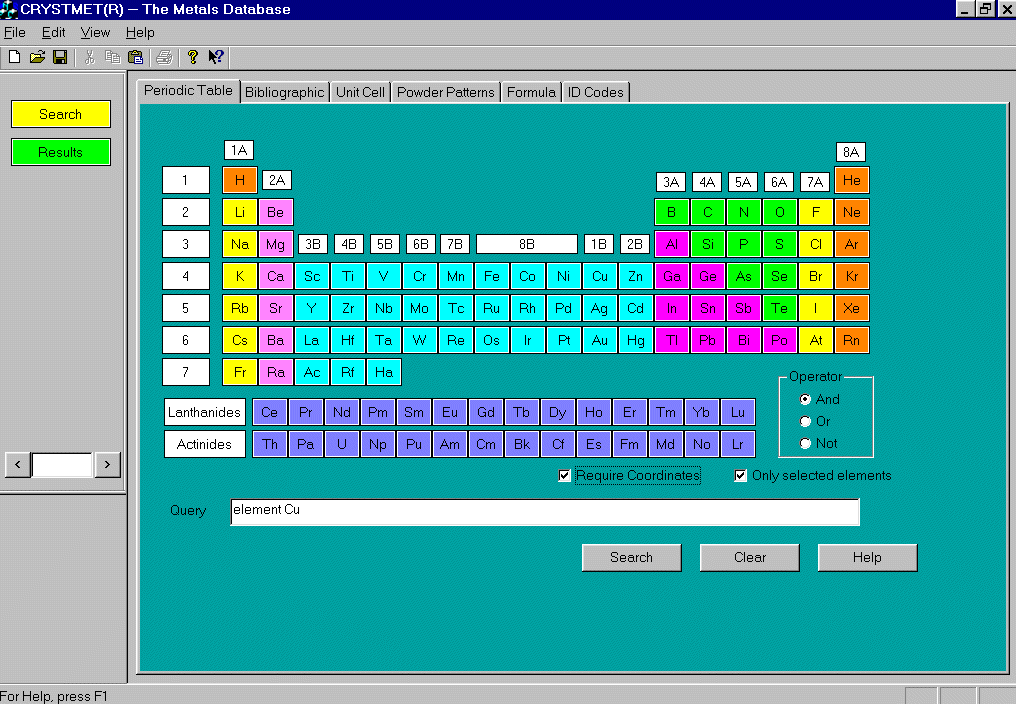Select the U actinide tile

point(341,444)
